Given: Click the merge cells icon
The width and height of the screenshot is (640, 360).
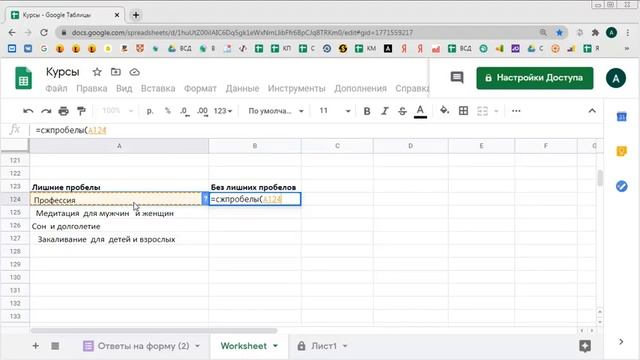Looking at the screenshot, I should click(x=482, y=111).
